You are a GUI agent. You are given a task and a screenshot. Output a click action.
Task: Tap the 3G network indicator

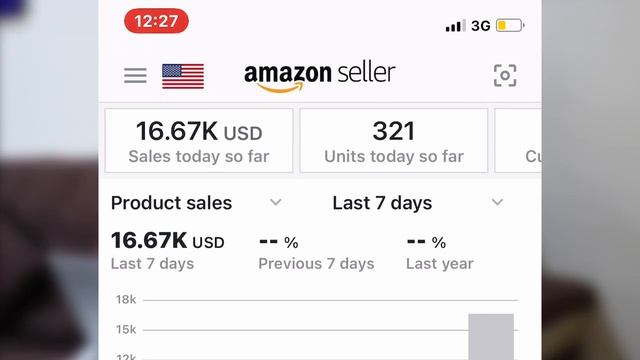click(x=480, y=26)
